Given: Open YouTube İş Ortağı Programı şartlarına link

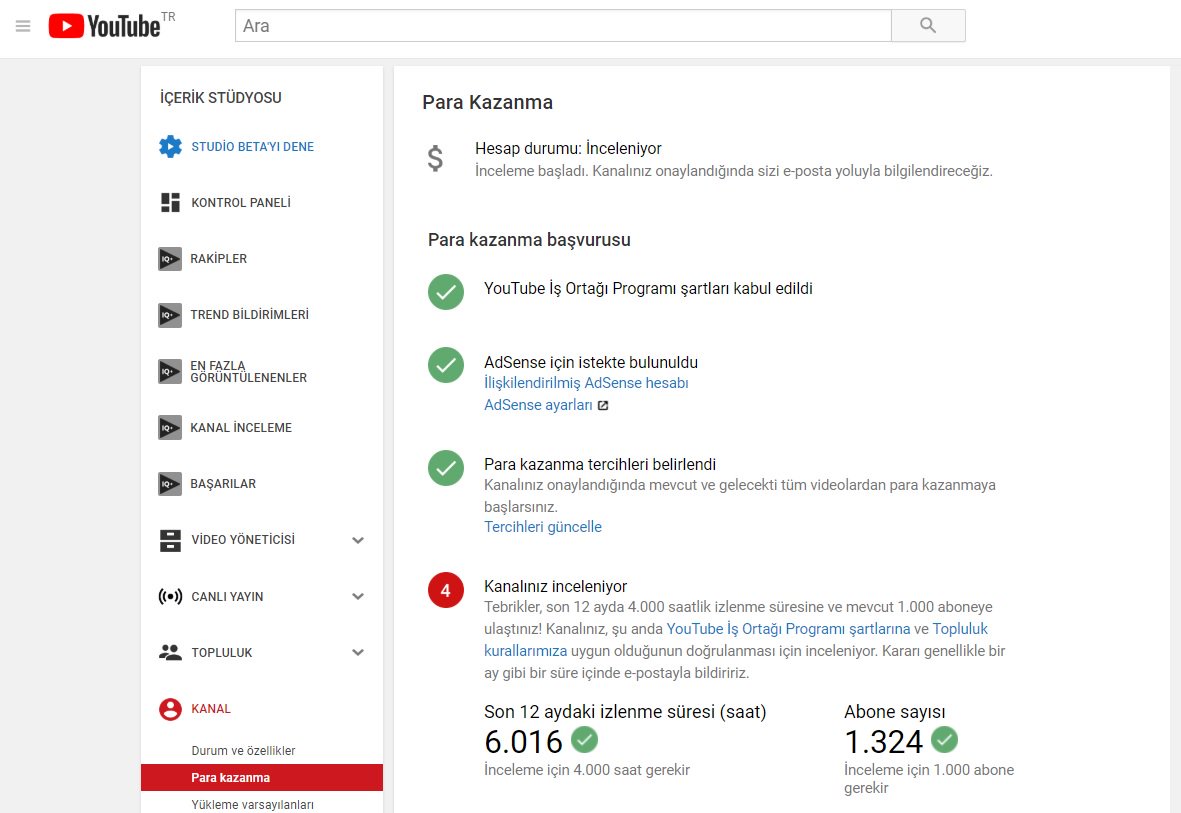Looking at the screenshot, I should (x=789, y=628).
